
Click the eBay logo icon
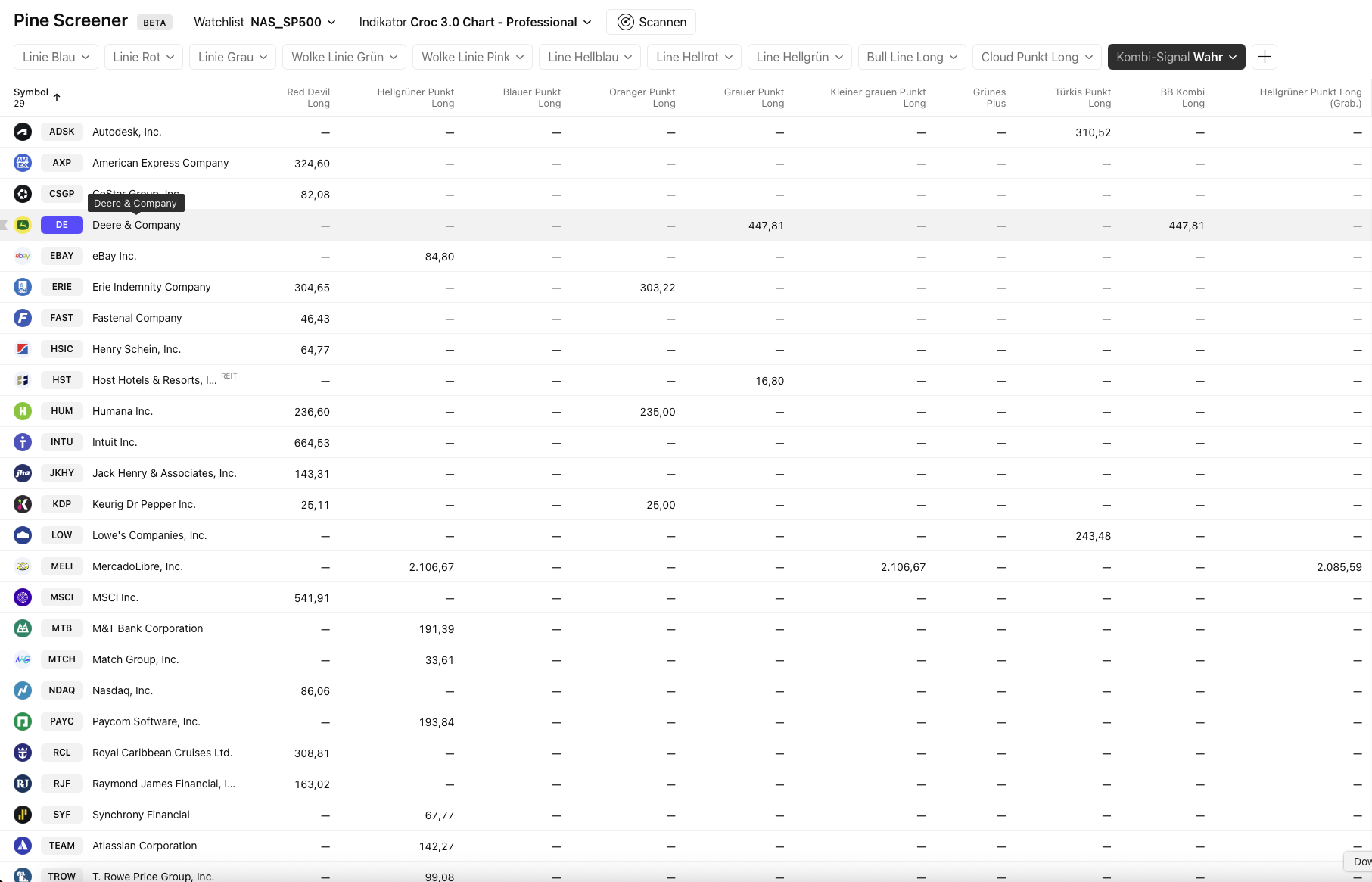tap(23, 256)
